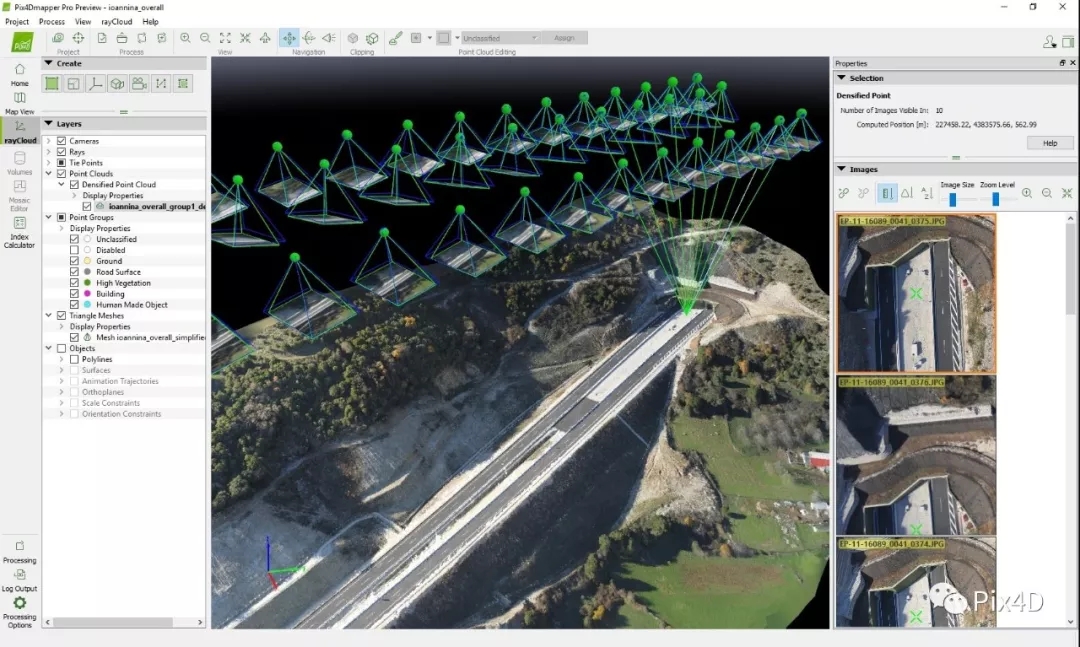Expand the Tie Points tree node
Image resolution: width=1080 pixels, height=647 pixels.
pos(49,163)
